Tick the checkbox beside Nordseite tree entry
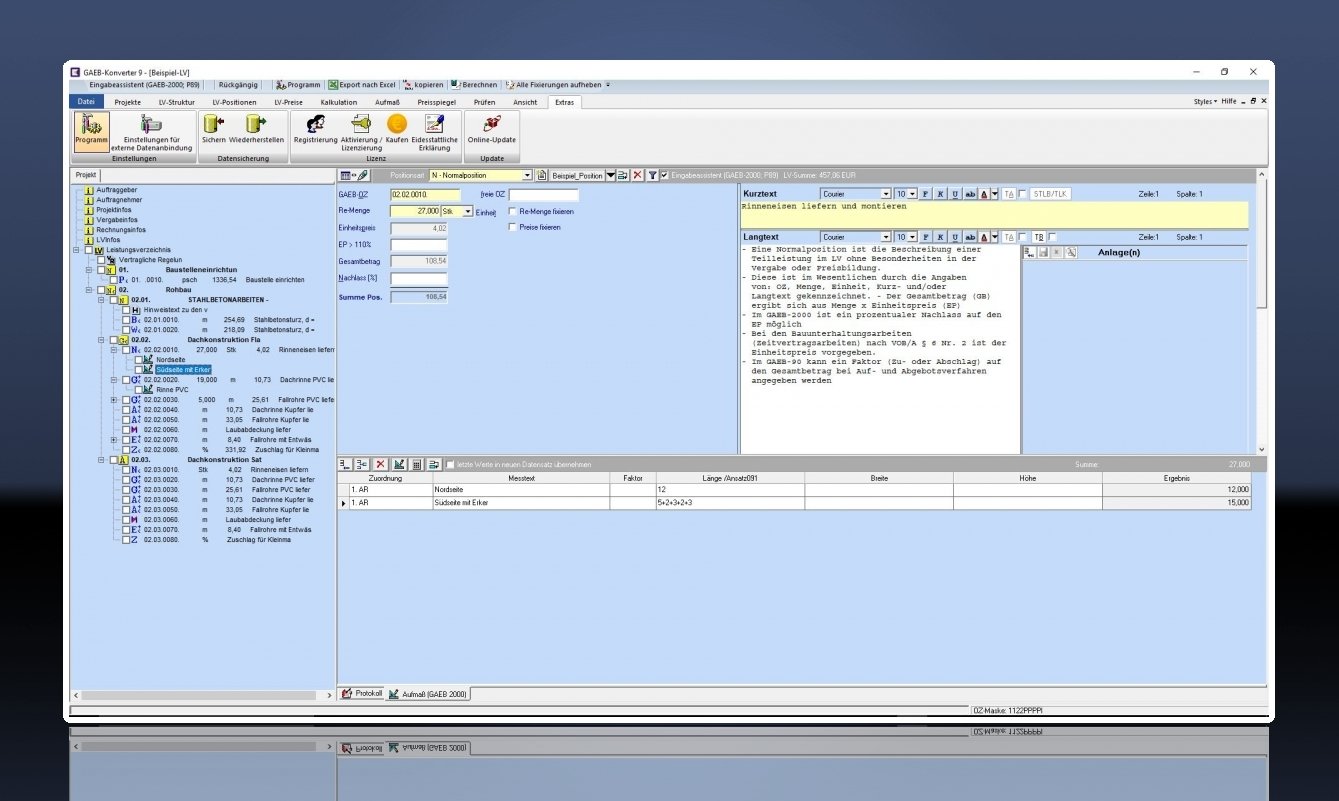The image size is (1339, 801). click(x=138, y=359)
